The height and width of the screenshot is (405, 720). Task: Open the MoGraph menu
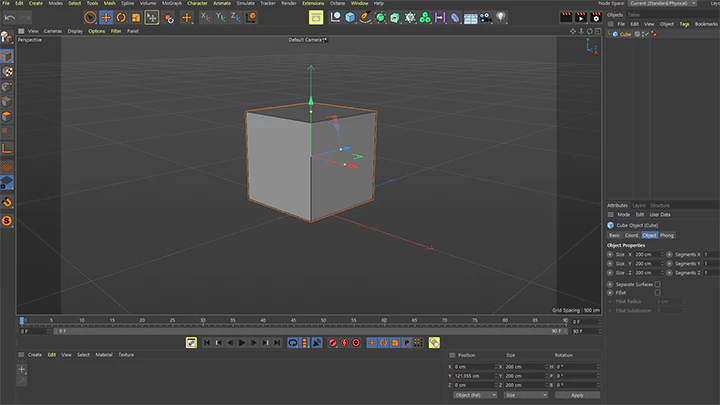click(x=172, y=3)
